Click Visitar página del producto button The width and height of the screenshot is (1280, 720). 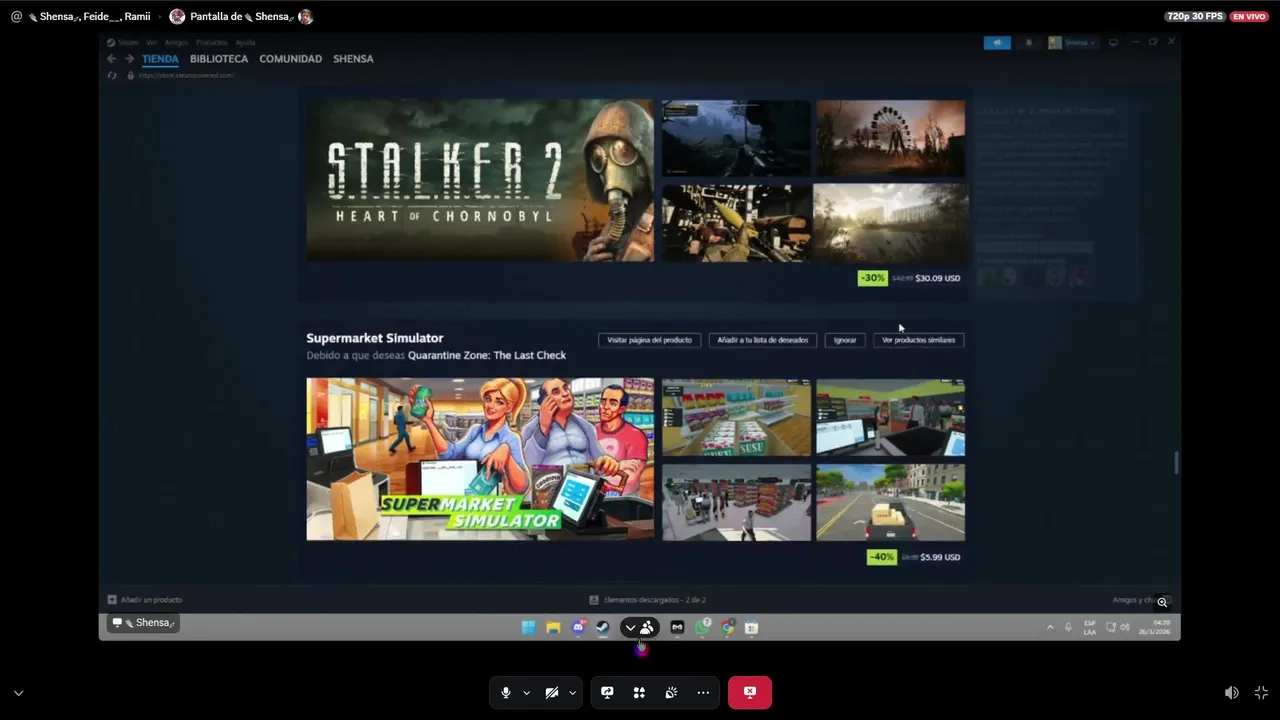(x=649, y=340)
